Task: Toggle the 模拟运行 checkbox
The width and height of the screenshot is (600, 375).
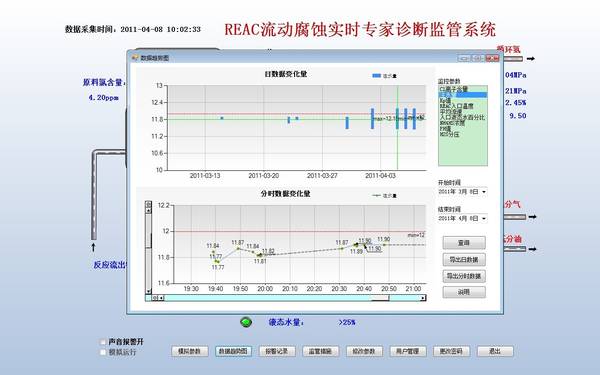Action: coord(103,352)
